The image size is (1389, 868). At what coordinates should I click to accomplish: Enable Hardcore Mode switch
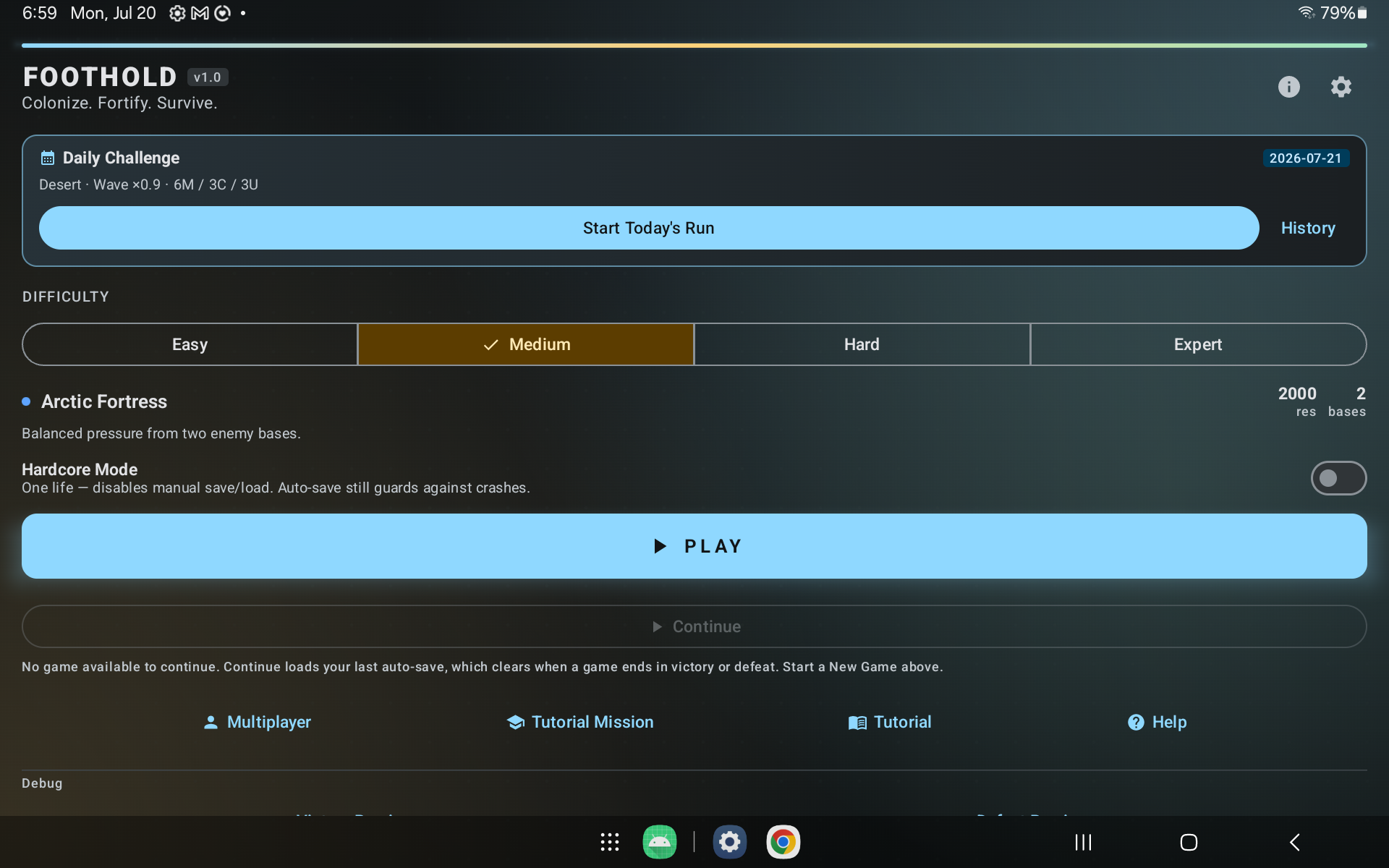point(1338,478)
